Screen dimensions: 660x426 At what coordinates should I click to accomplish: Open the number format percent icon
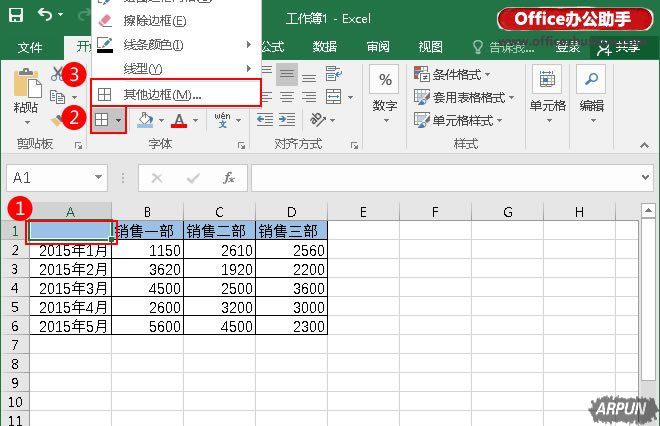pos(385,80)
